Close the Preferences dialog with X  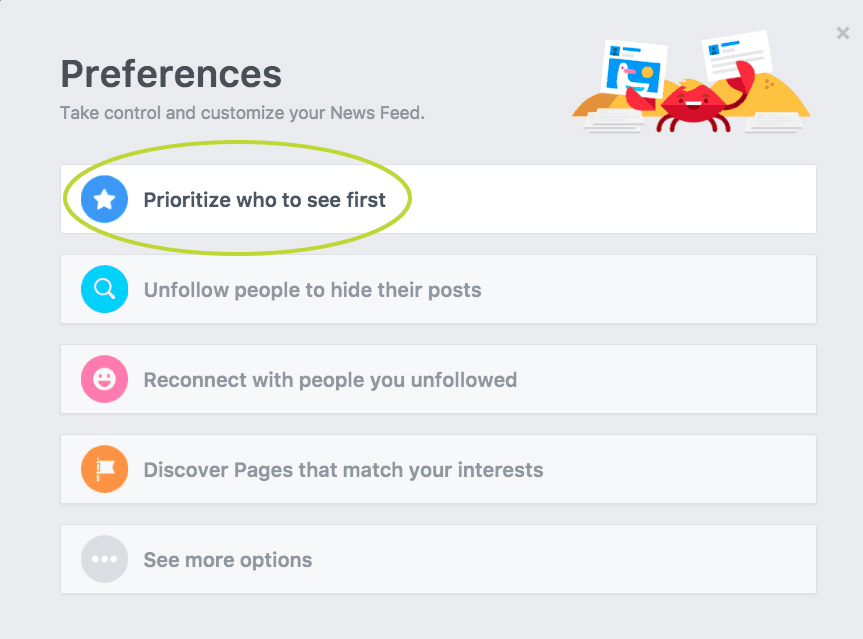click(x=843, y=33)
